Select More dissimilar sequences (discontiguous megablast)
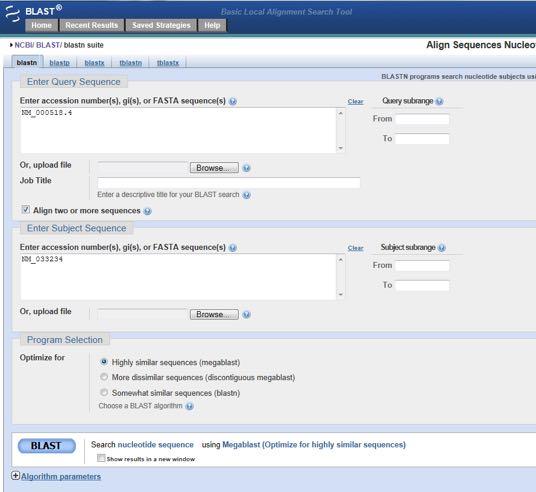Viewport: 536px width, 492px height. tap(104, 377)
